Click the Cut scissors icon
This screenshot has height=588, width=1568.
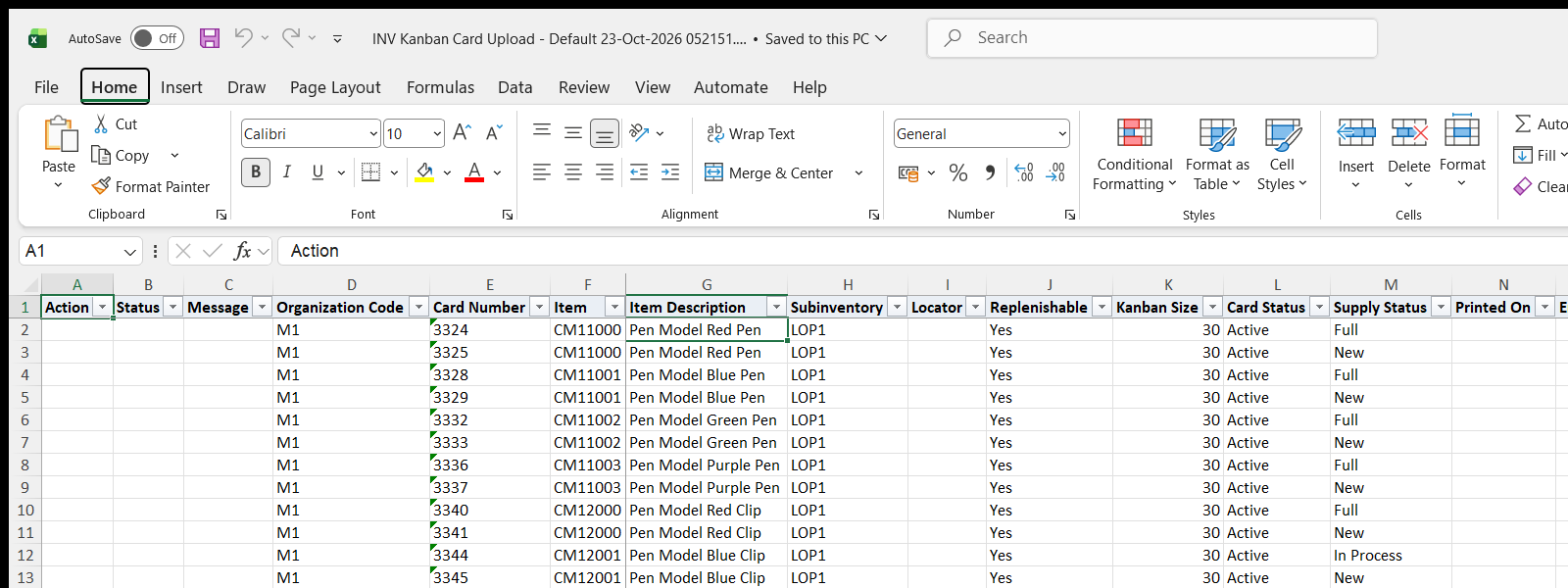[101, 124]
